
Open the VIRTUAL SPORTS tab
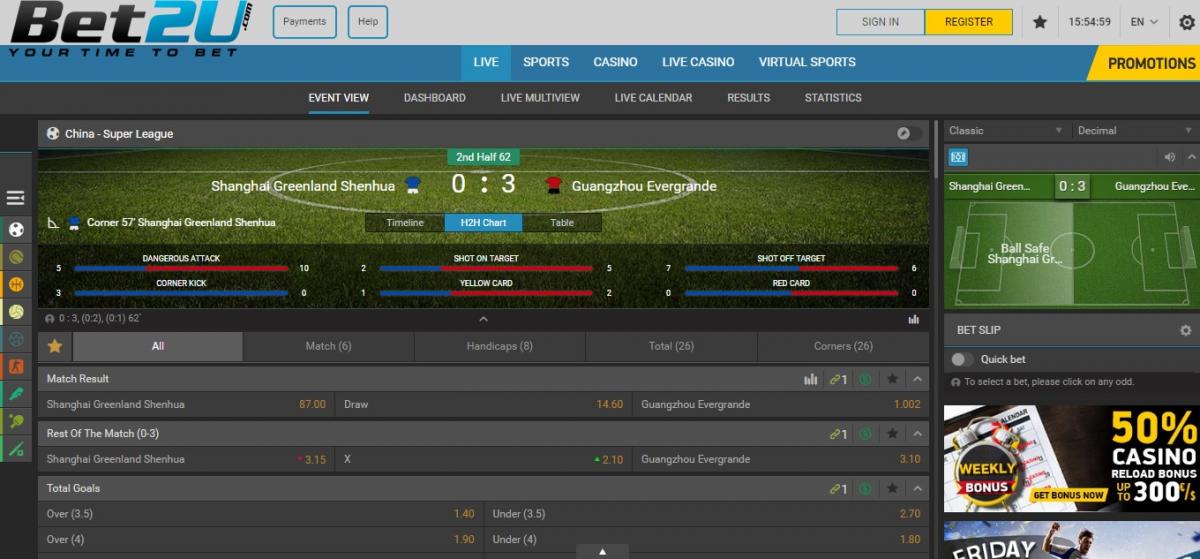click(807, 62)
